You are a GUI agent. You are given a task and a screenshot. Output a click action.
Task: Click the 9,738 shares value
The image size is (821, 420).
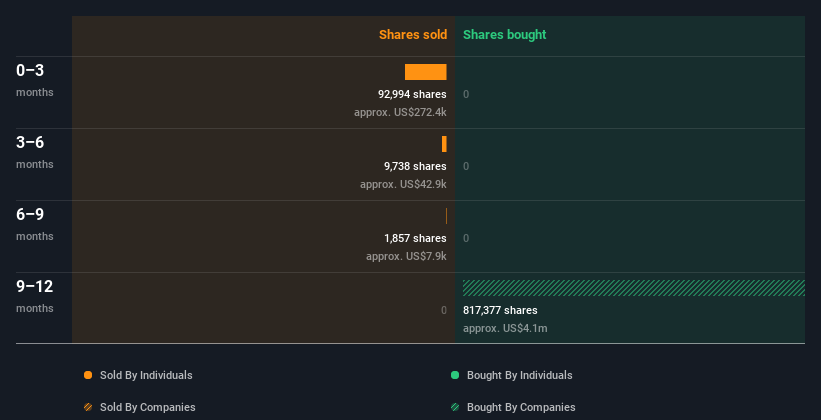[x=415, y=166]
